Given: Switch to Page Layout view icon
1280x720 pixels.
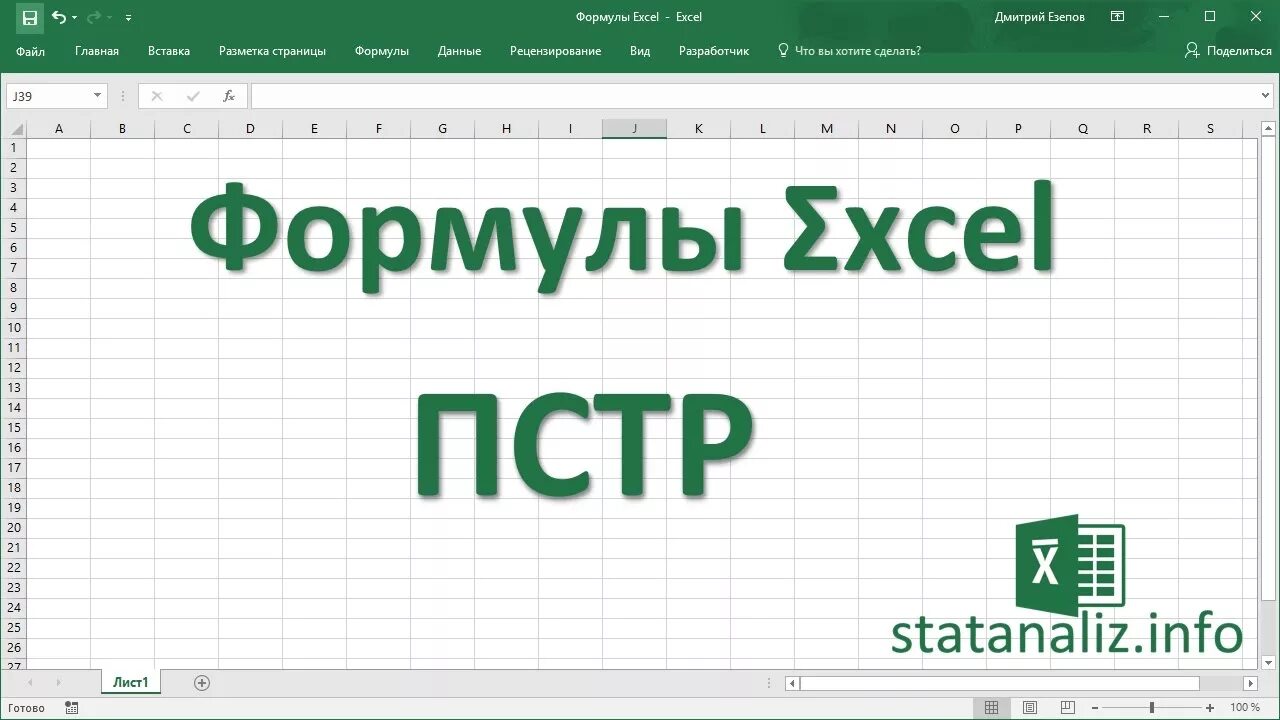Looking at the screenshot, I should (1030, 708).
